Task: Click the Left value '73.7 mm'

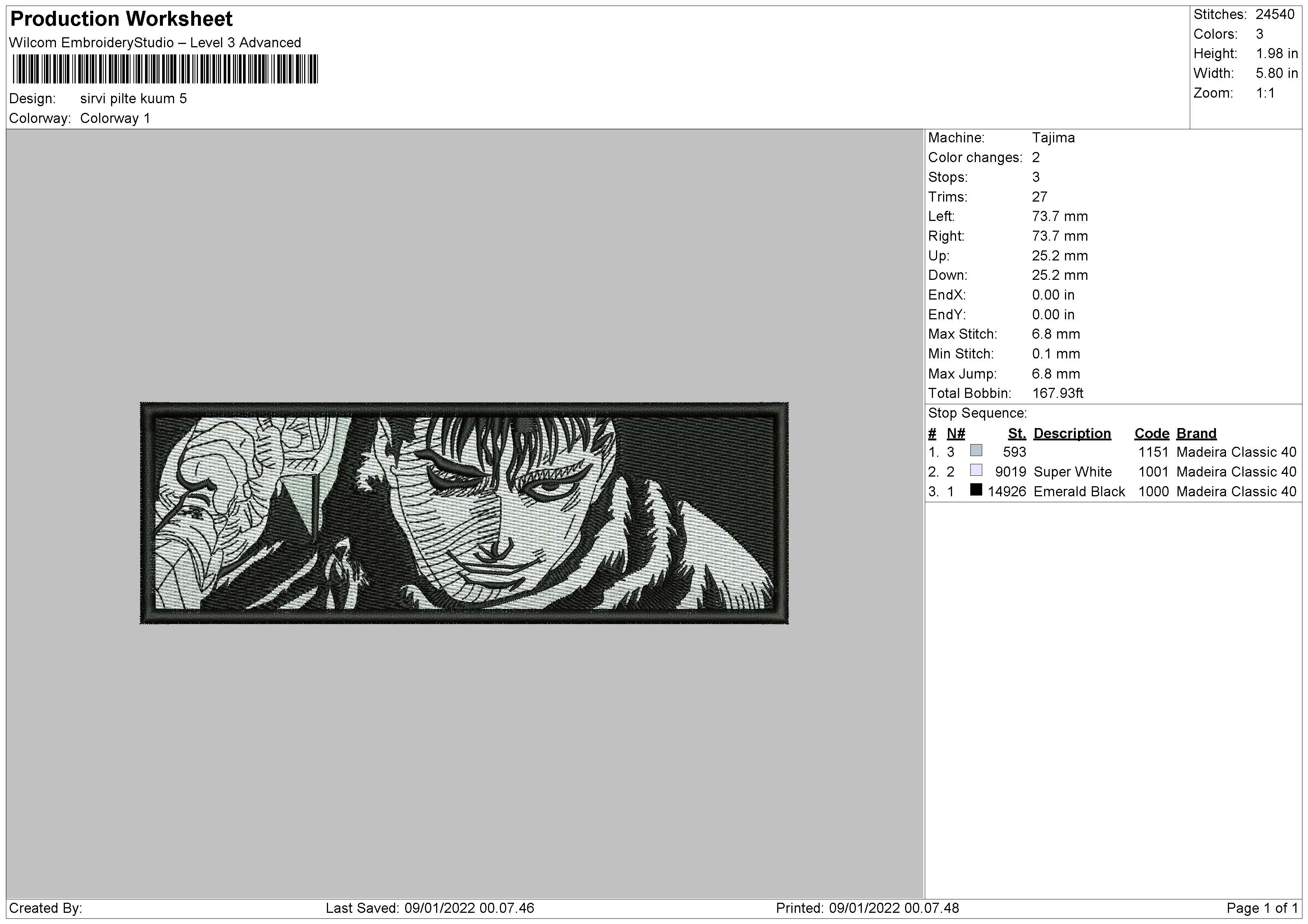Action: click(1060, 216)
